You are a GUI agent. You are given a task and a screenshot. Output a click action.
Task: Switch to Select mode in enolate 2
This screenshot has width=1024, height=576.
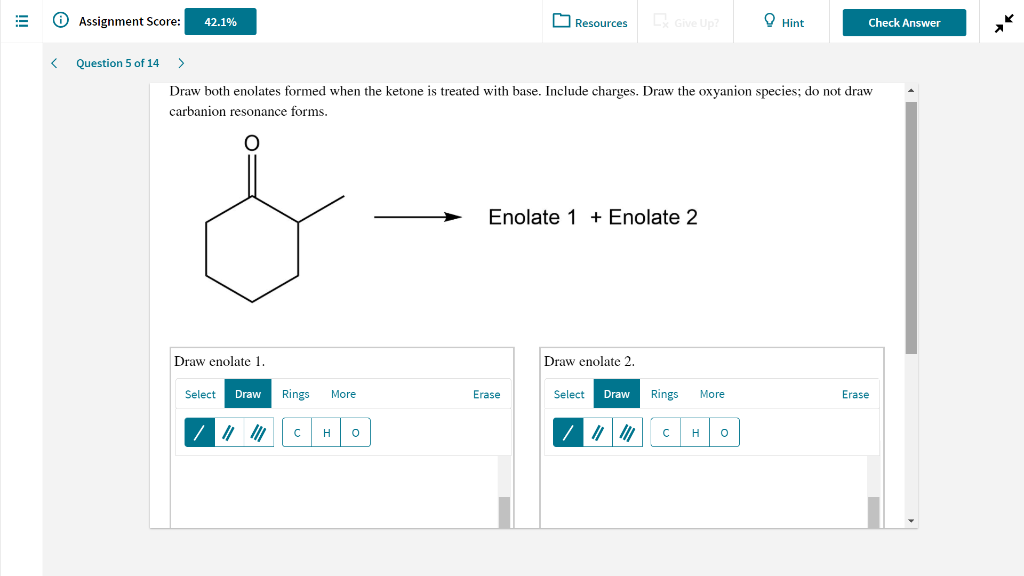pos(569,394)
